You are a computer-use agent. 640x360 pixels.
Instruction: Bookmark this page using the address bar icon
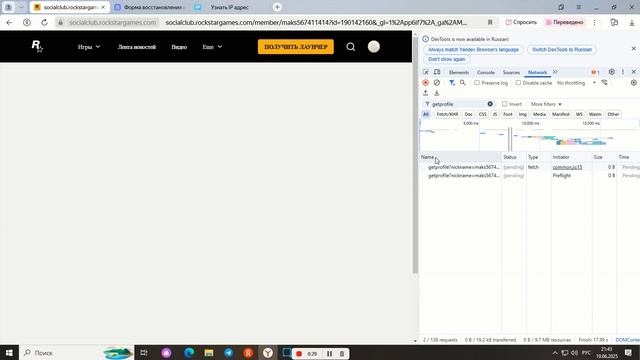490,22
